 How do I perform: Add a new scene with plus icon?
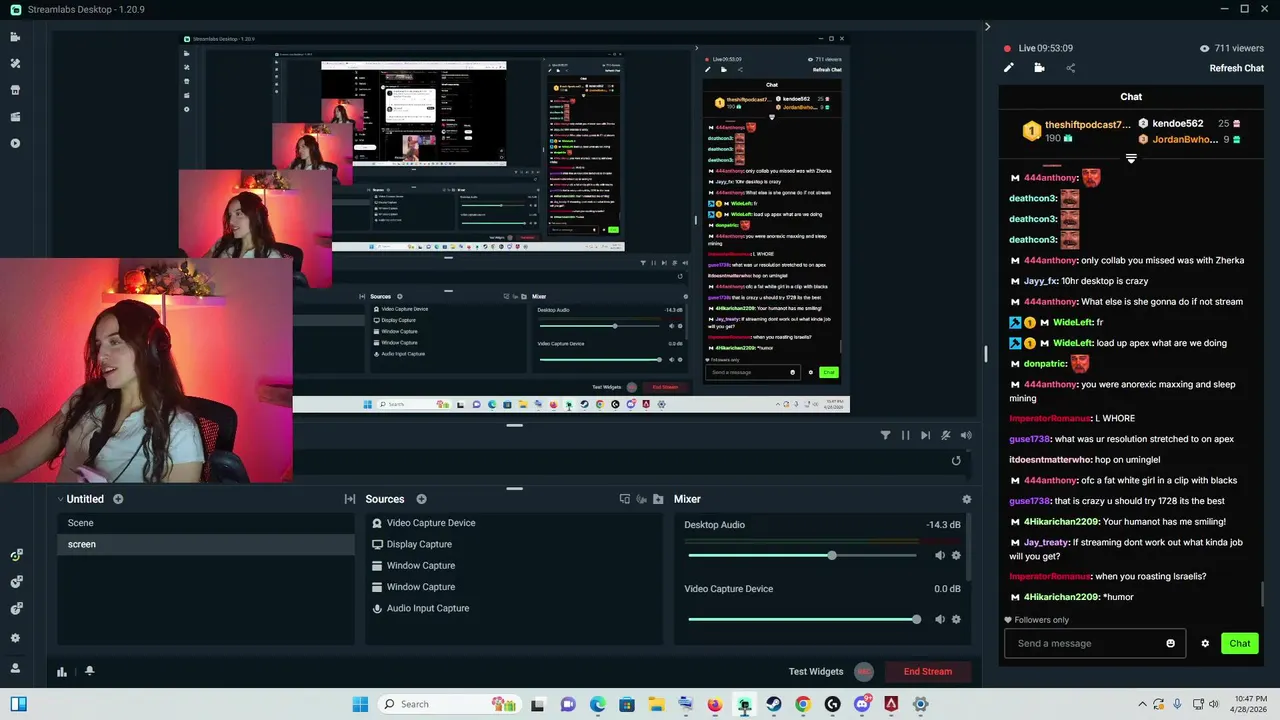click(118, 499)
